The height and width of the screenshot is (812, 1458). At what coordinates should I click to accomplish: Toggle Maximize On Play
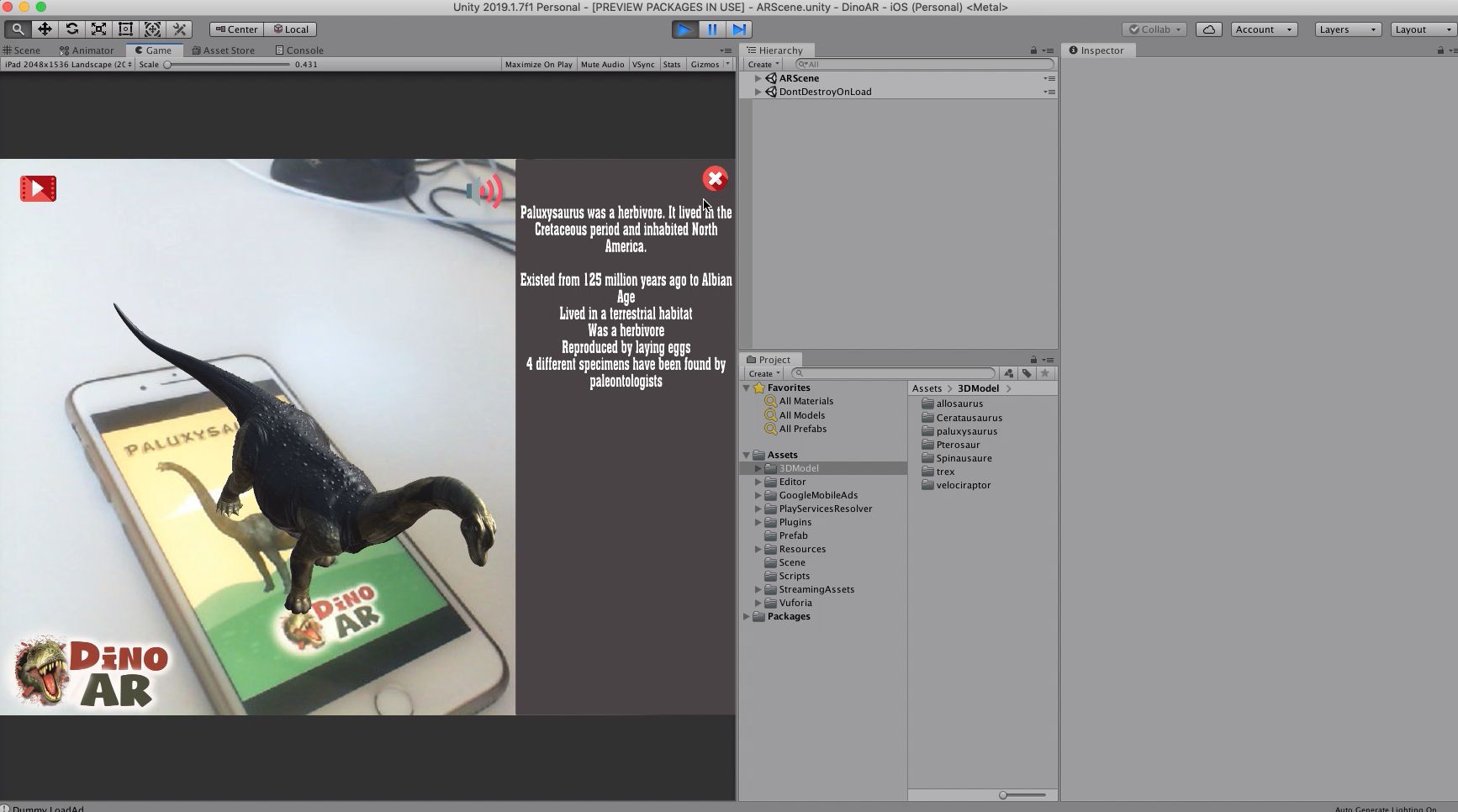538,65
